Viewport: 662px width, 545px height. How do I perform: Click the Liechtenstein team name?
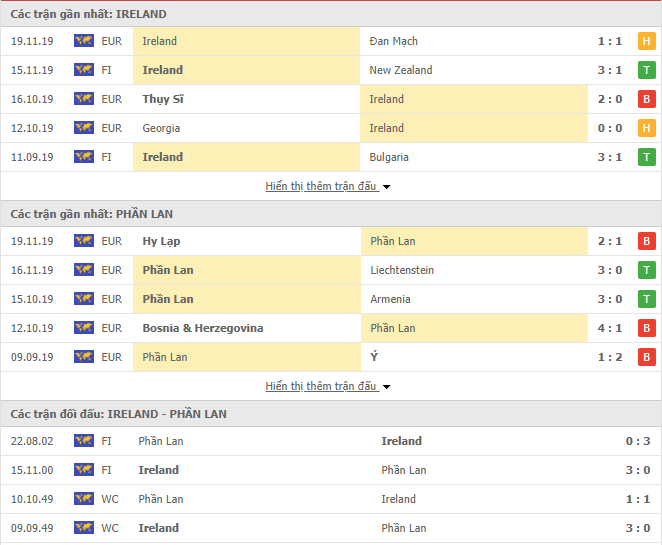(402, 270)
